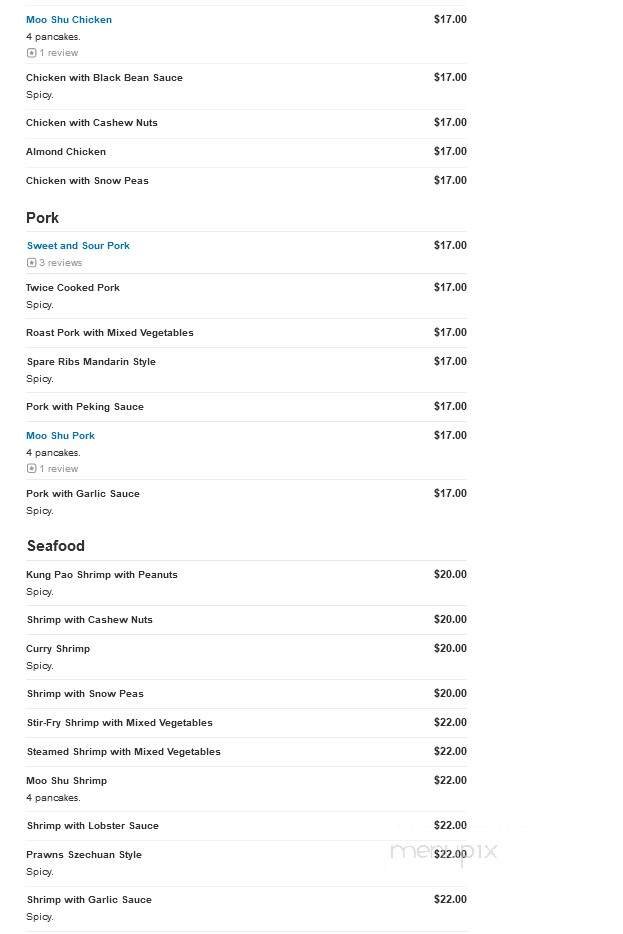The width and height of the screenshot is (623, 934).
Task: Select the Twice Cooked Pork item
Action: [72, 287]
